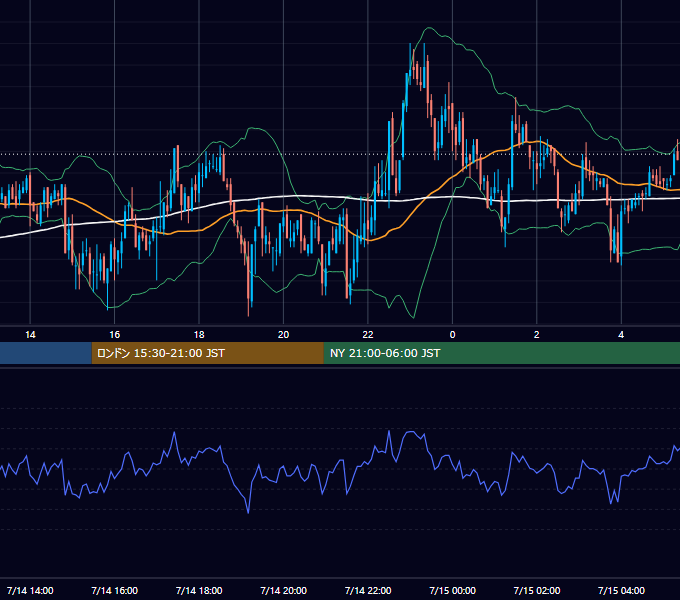Viewport: 680px width, 600px height.
Task: Select the blue session bar before London
Action: [46, 353]
